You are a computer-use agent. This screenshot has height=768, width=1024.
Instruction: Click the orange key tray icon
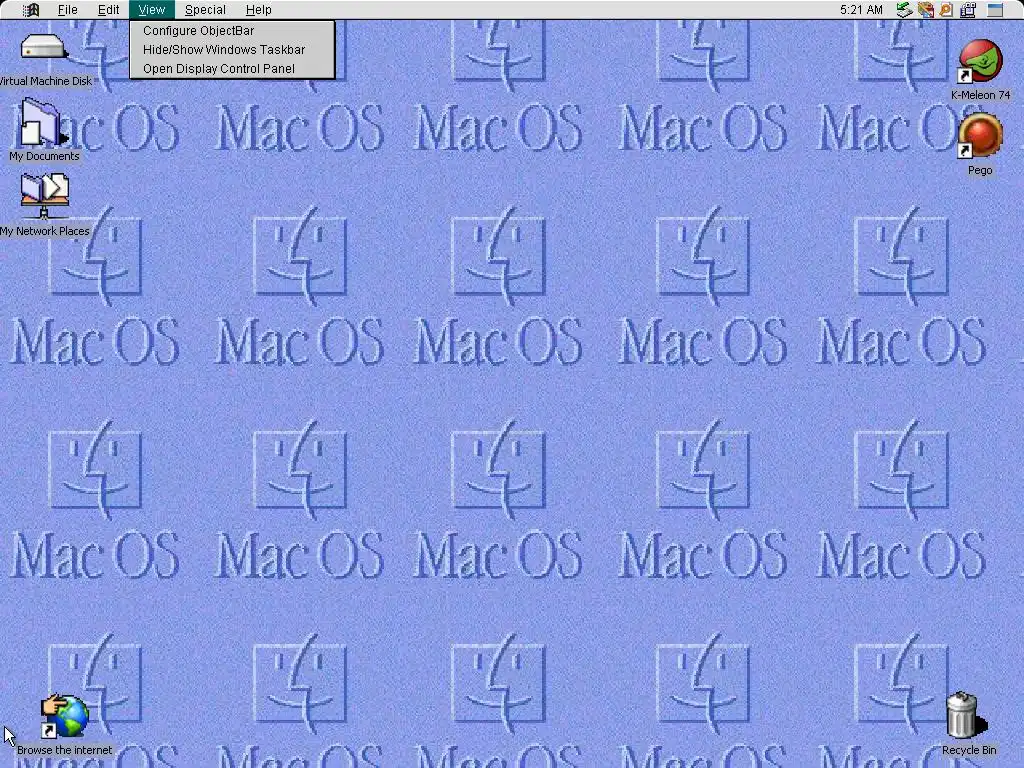pos(946,10)
